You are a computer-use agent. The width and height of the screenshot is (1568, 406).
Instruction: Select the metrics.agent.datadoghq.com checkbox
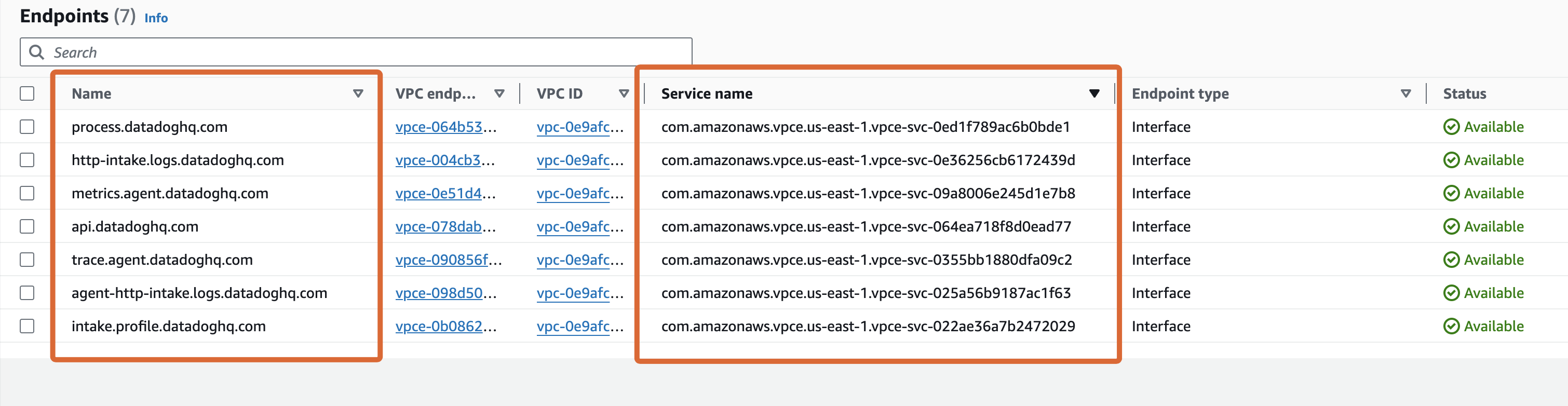click(27, 193)
